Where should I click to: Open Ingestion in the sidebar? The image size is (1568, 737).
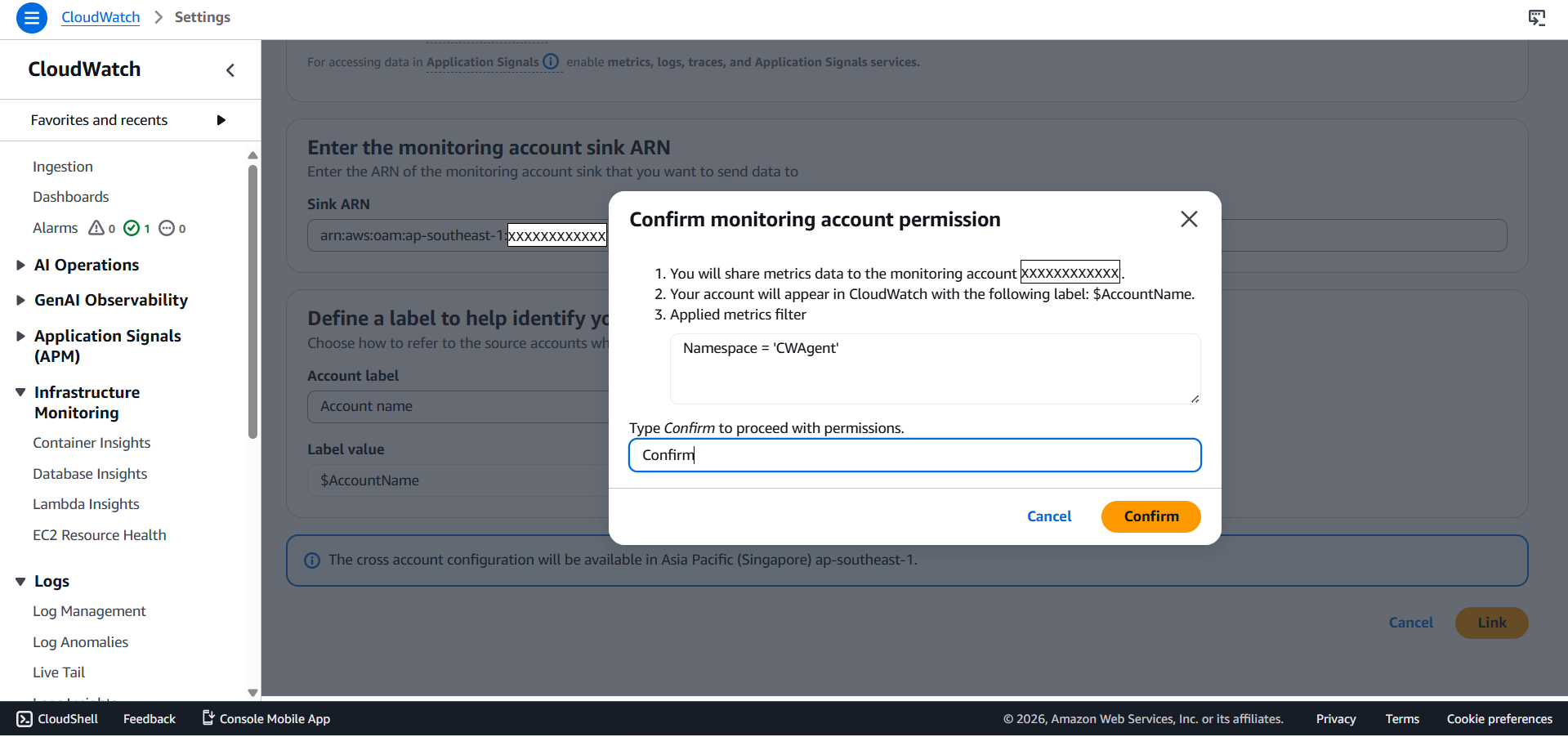click(63, 167)
